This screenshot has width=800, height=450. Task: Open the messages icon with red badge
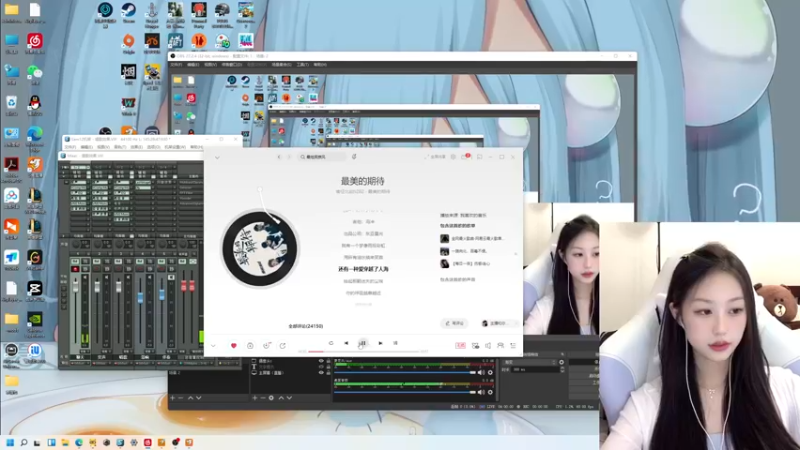click(x=465, y=157)
